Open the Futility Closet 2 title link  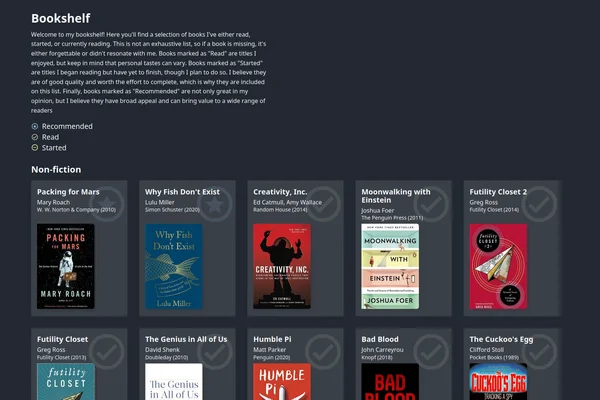coord(498,191)
